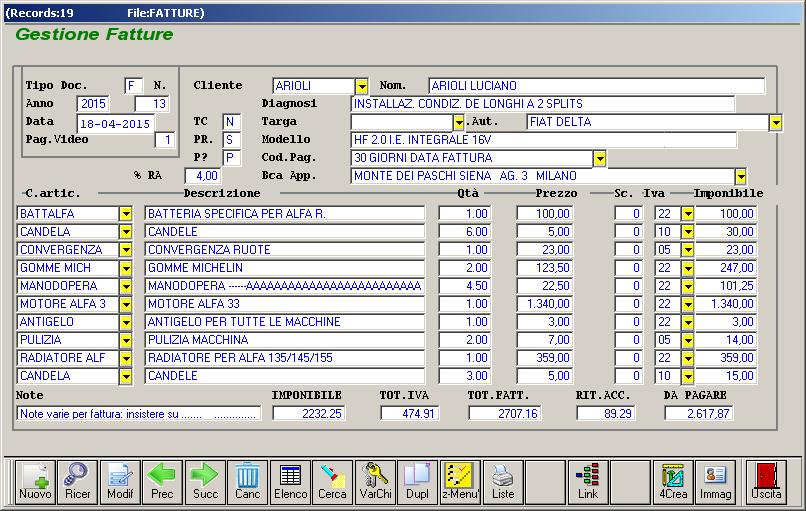Click the TOT.FATT. field 2707.16
The width and height of the screenshot is (806, 511).
[504, 413]
